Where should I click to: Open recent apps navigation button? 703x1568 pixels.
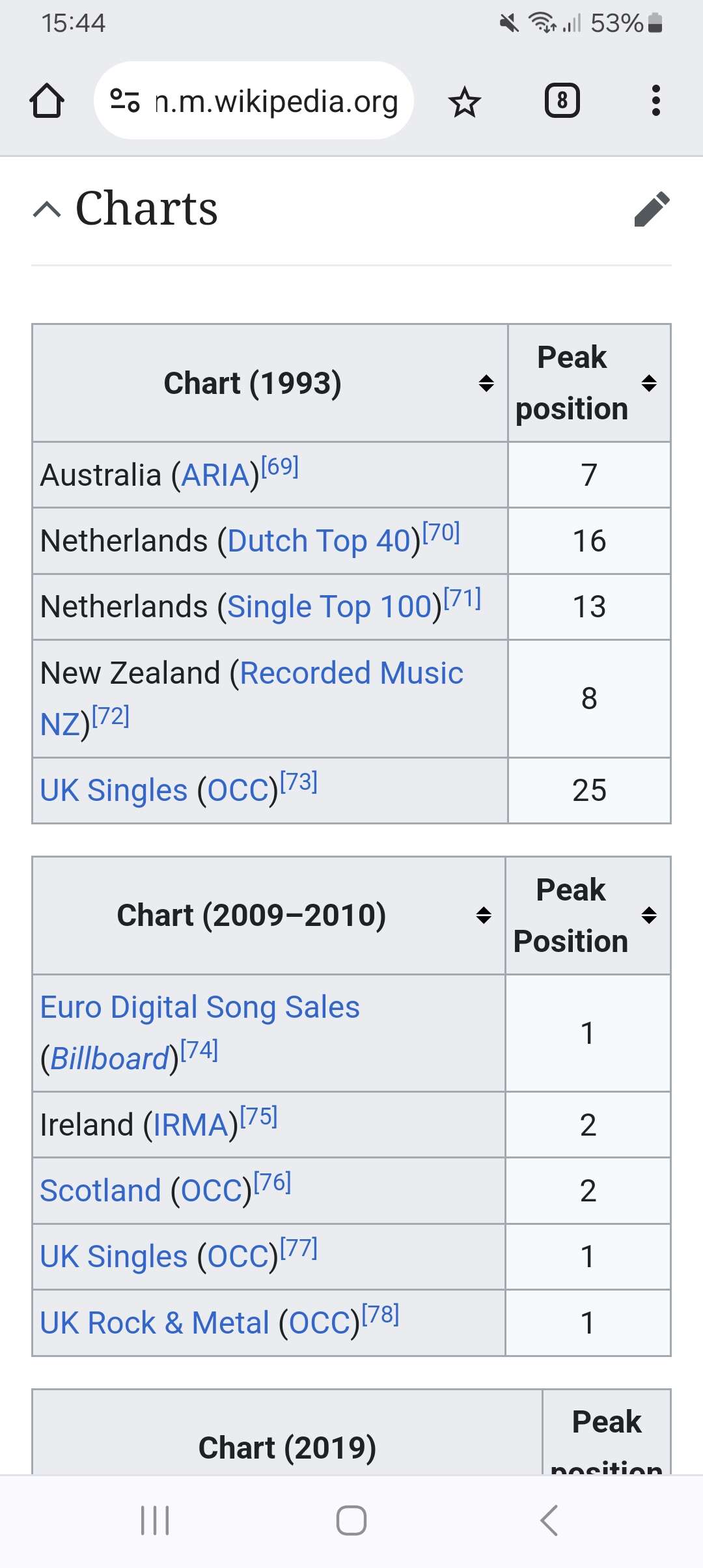point(155,1520)
